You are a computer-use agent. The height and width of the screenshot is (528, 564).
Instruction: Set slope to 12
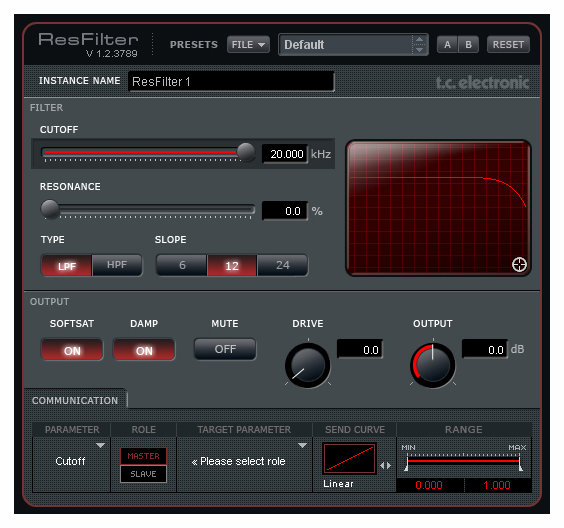pyautogui.click(x=232, y=265)
